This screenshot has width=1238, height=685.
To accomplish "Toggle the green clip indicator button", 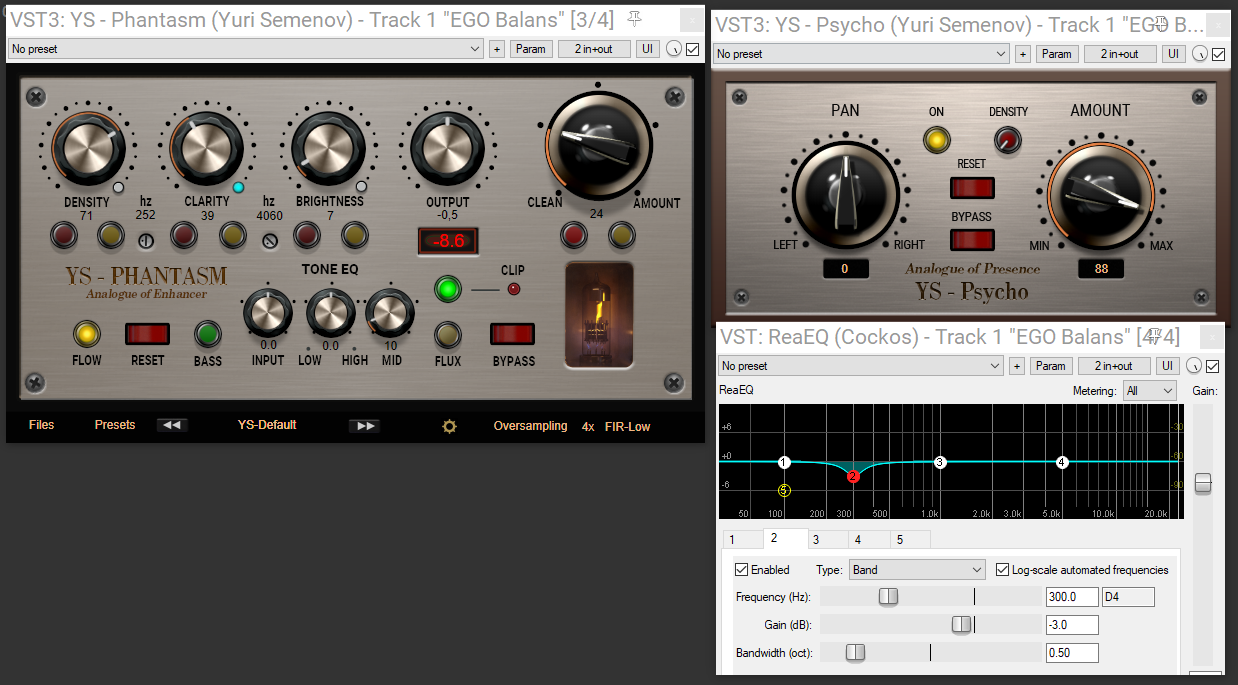I will click(448, 290).
